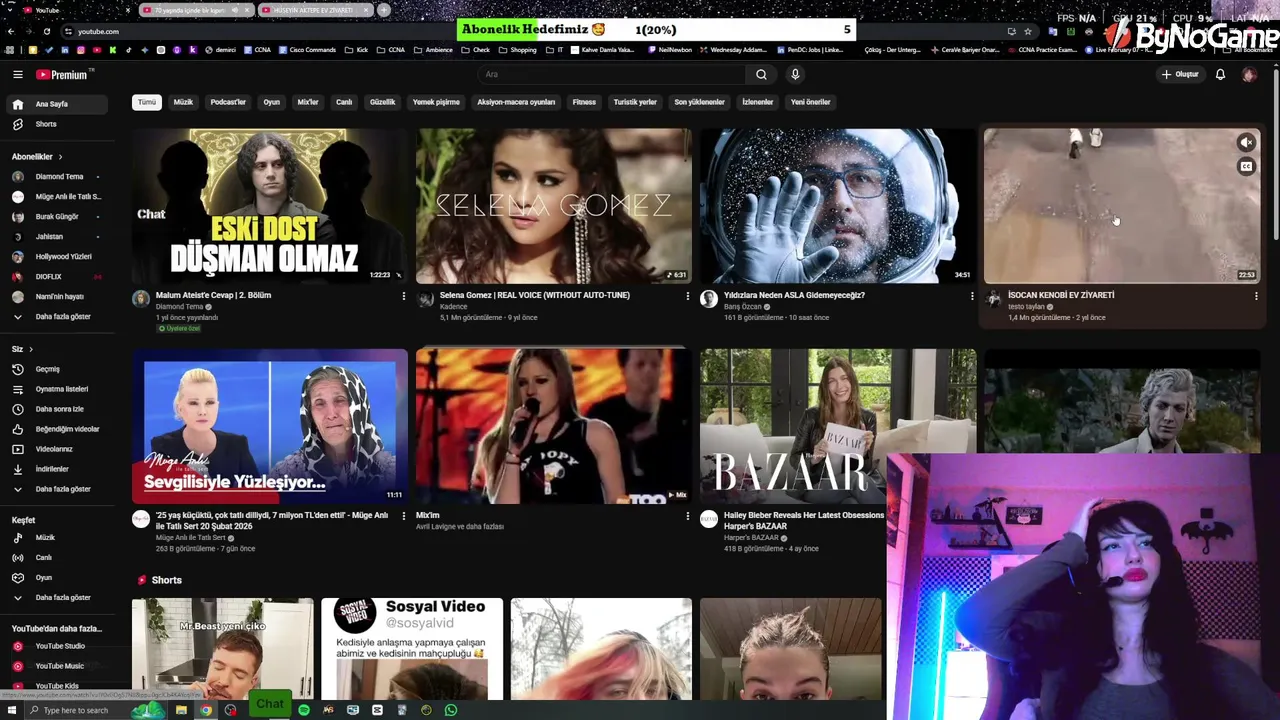Open the Hailey Bieber BAZAAR thumbnail
Screen dimensions: 1280x720
[838, 425]
